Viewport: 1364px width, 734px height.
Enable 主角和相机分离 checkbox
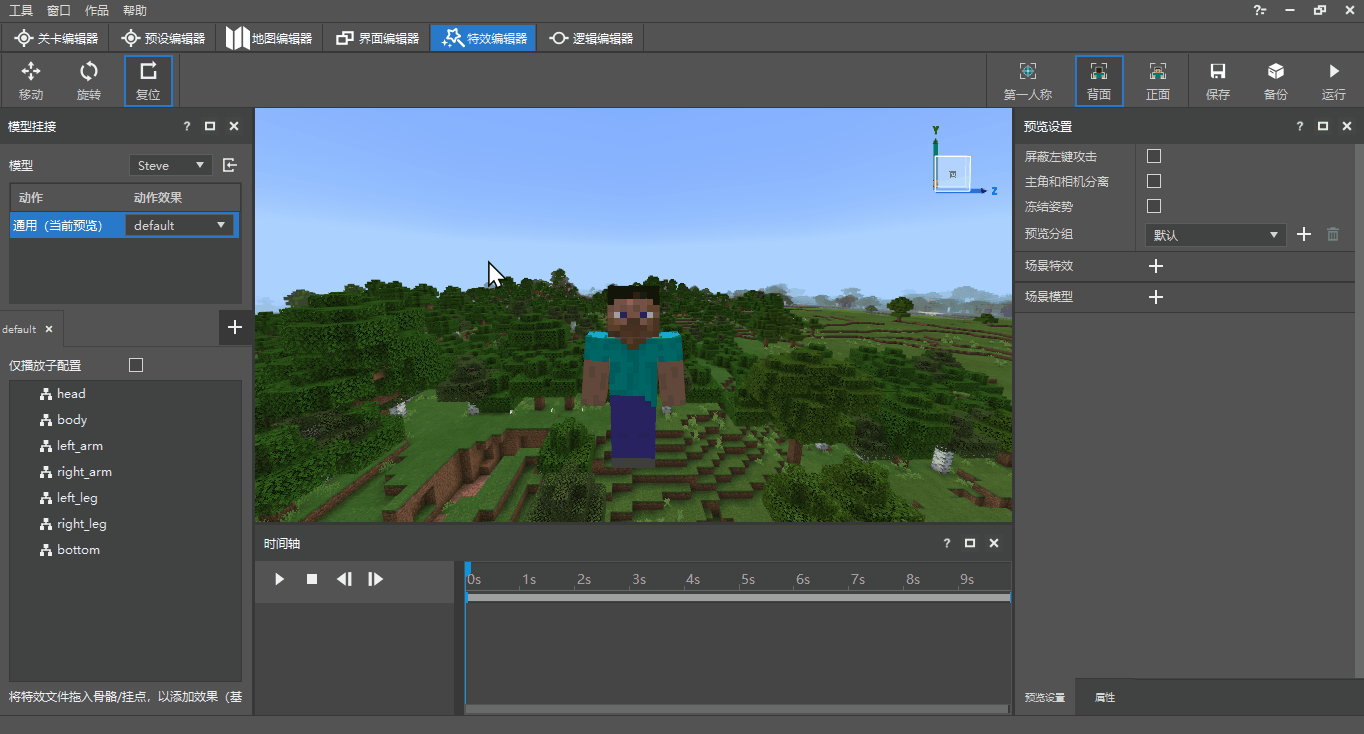1154,181
